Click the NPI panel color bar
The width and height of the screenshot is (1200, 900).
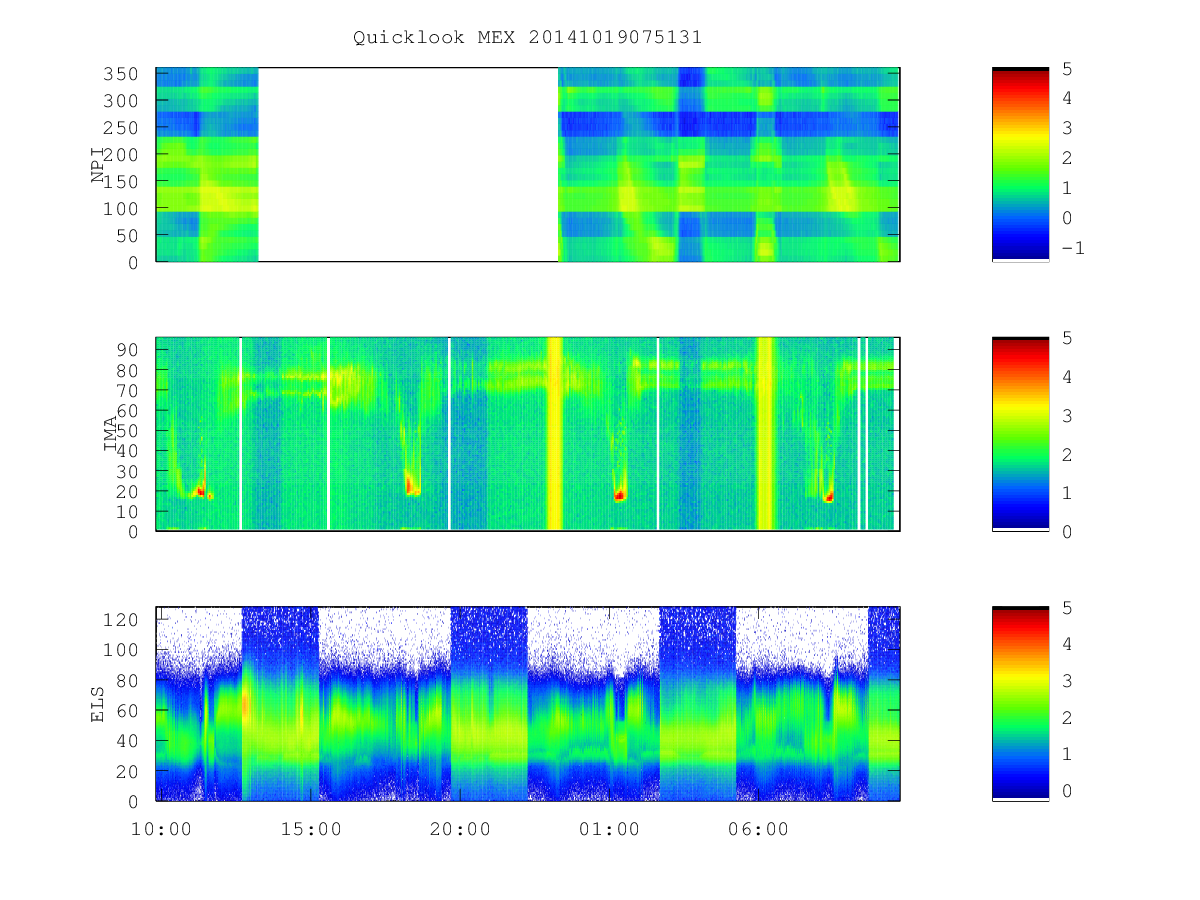click(x=1020, y=164)
